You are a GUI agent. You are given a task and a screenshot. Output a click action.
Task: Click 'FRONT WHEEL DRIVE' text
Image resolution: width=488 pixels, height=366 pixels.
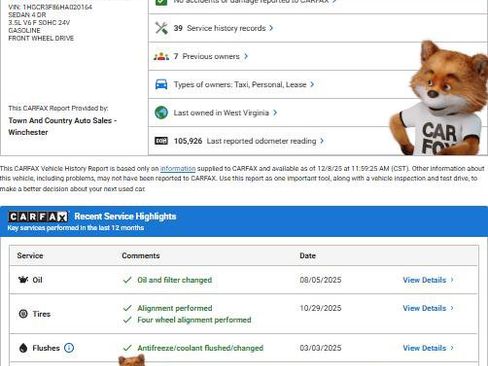pyautogui.click(x=41, y=38)
